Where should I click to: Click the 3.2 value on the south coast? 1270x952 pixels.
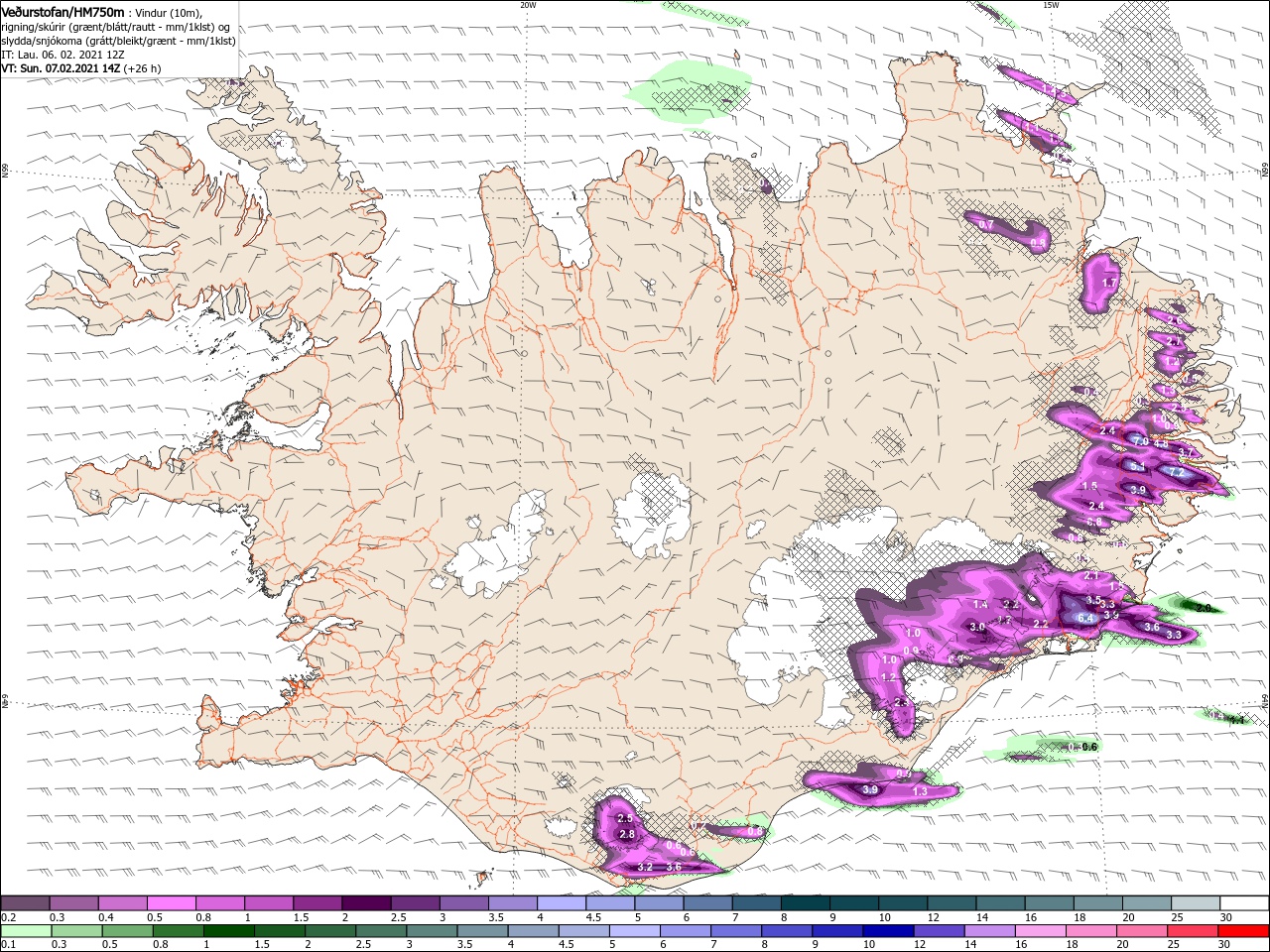(x=645, y=867)
